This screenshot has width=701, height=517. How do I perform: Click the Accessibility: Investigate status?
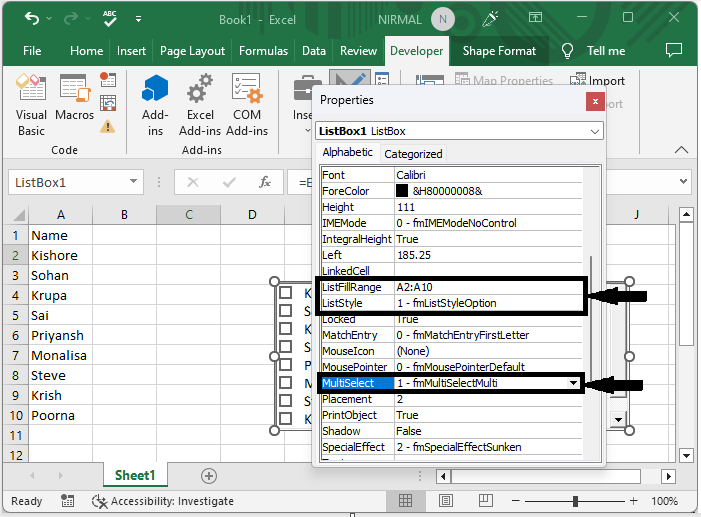point(163,501)
